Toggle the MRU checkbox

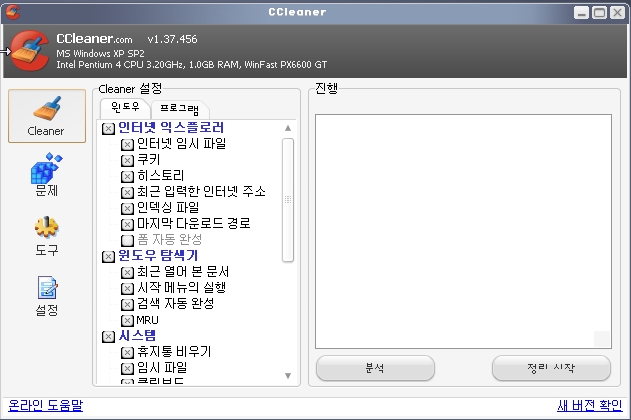(127, 321)
